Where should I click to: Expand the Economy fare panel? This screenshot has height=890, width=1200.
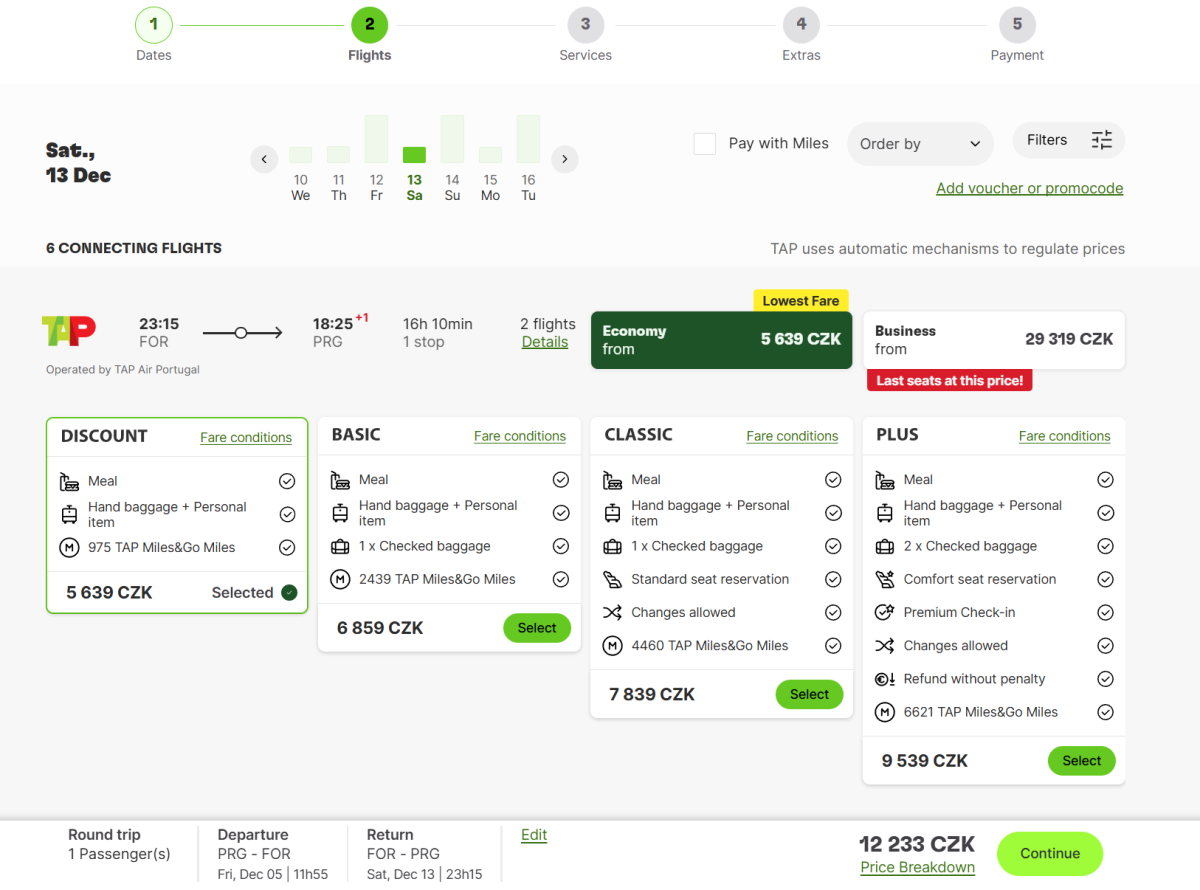point(721,340)
